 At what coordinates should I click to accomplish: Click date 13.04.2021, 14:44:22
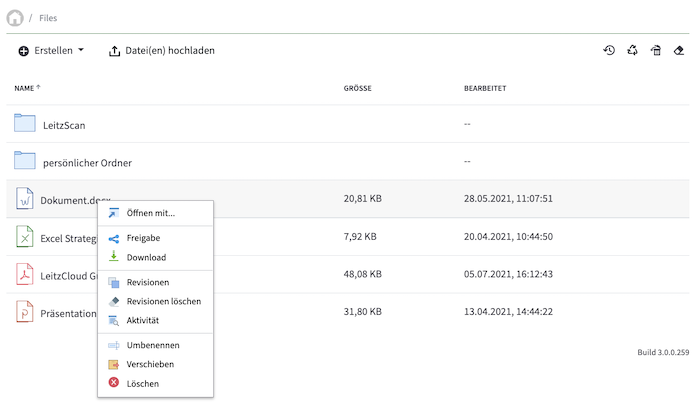coord(508,312)
